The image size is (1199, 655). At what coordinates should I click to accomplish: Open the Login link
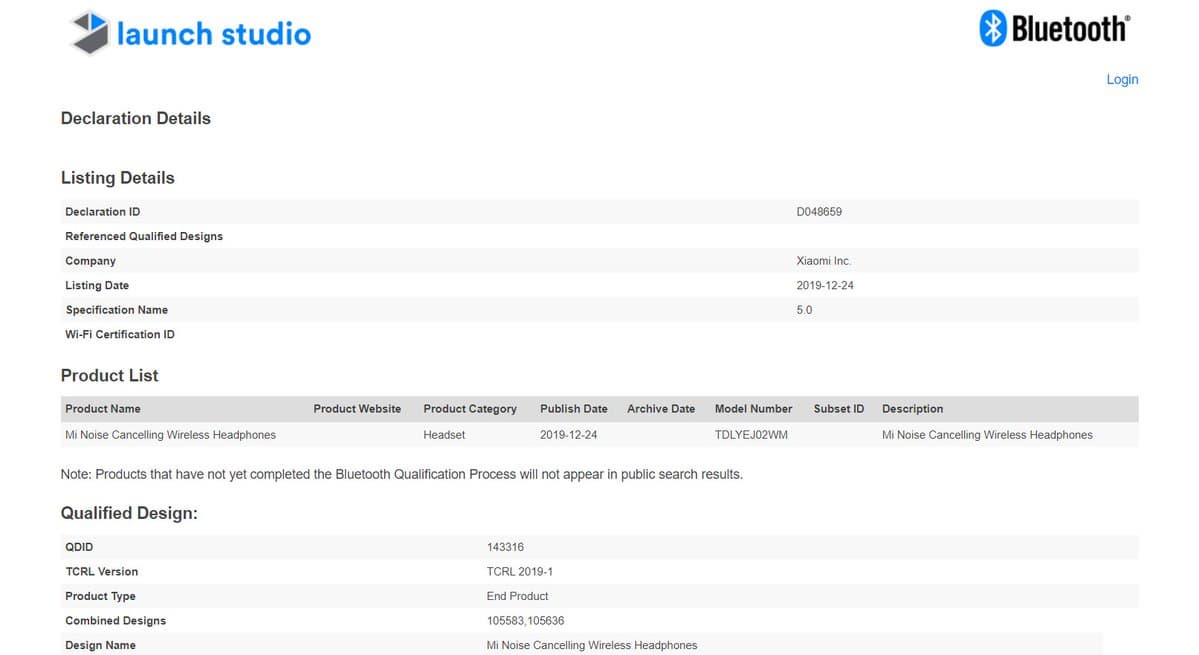pyautogui.click(x=1122, y=79)
